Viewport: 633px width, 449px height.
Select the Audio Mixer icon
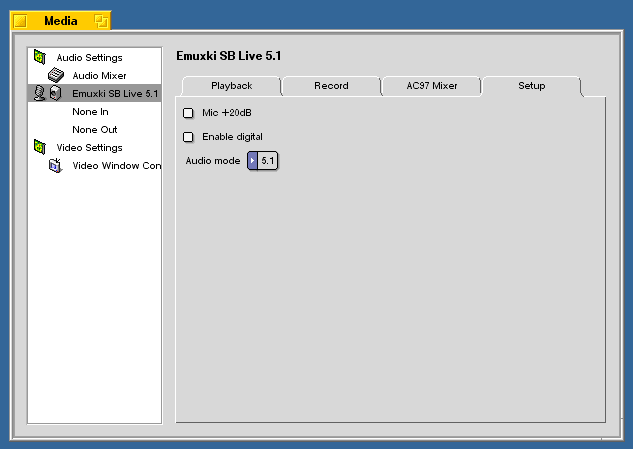(56, 76)
